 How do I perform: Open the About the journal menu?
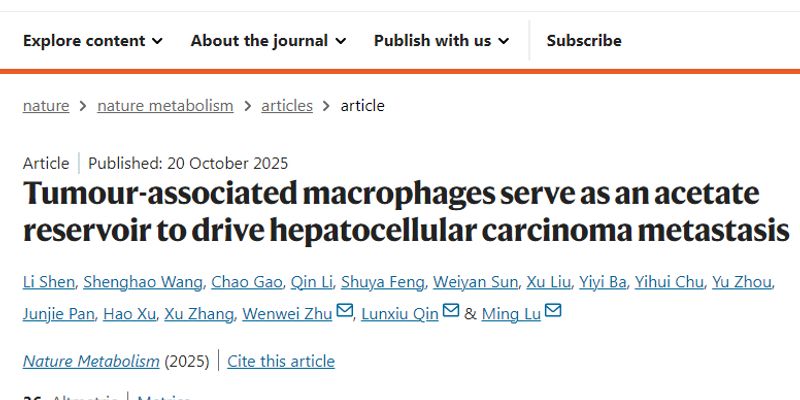pyautogui.click(x=268, y=41)
